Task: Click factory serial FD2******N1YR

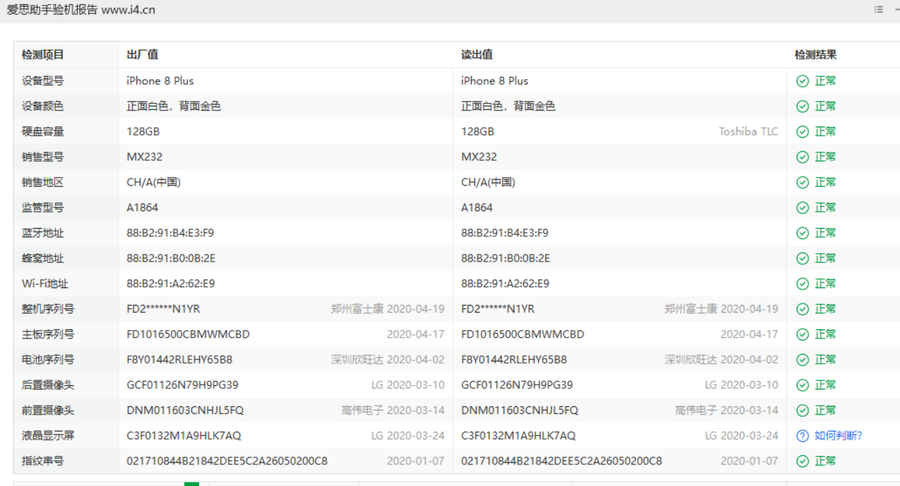Action: [x=164, y=309]
